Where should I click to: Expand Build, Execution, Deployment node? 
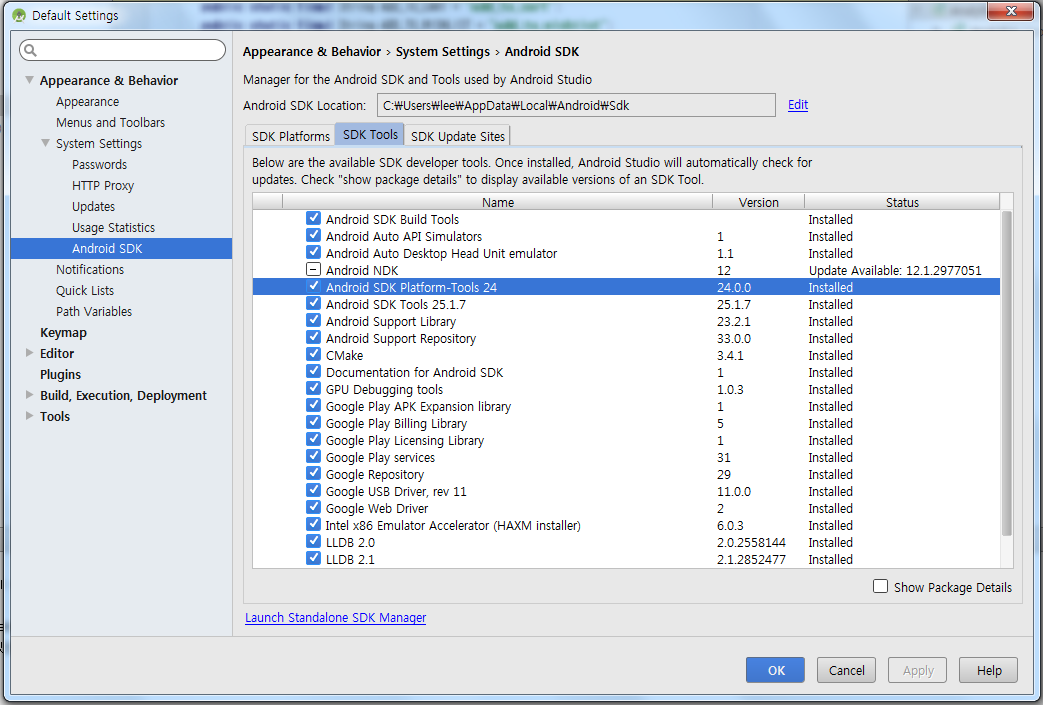click(29, 395)
